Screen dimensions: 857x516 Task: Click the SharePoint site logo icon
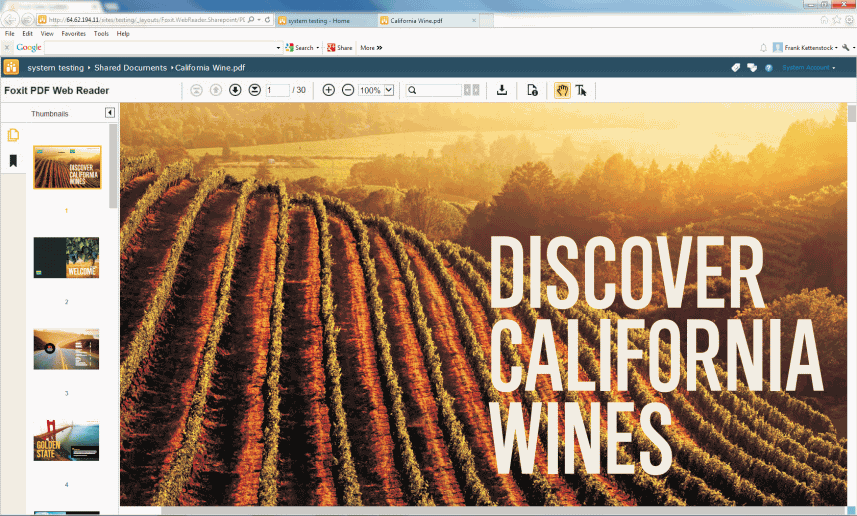pos(11,67)
